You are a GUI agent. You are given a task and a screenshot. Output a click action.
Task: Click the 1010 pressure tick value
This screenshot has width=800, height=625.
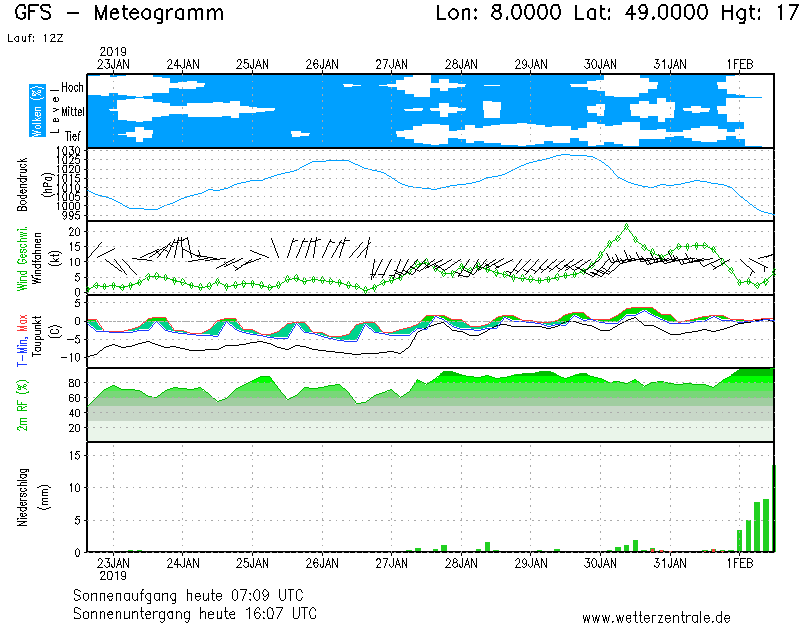point(68,188)
